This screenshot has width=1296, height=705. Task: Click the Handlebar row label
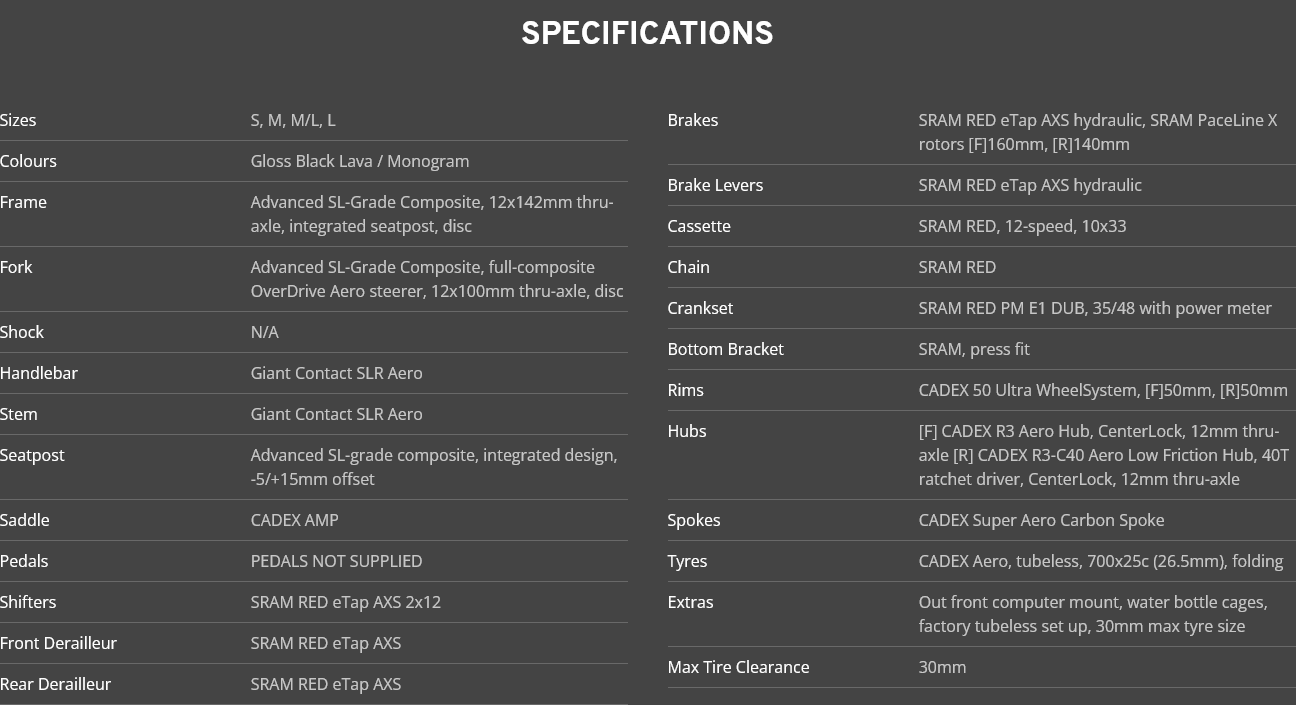pyautogui.click(x=39, y=373)
